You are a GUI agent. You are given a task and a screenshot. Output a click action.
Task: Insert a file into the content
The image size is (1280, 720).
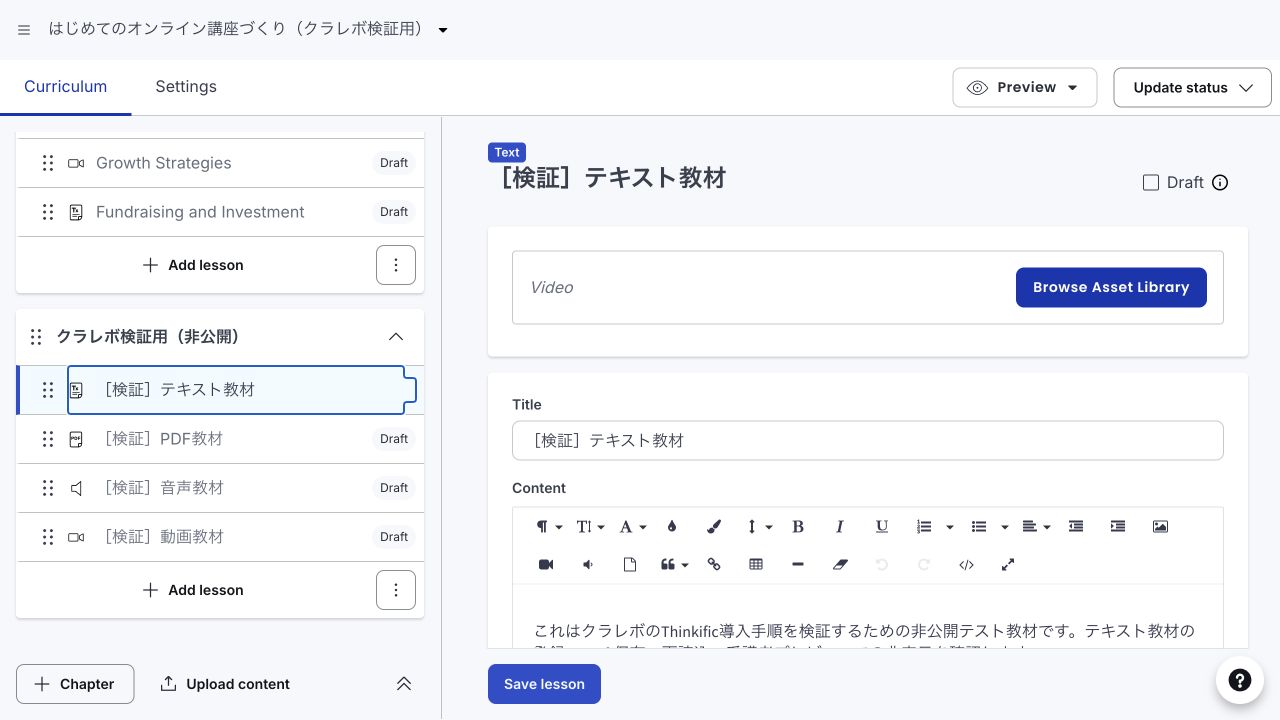pos(630,565)
